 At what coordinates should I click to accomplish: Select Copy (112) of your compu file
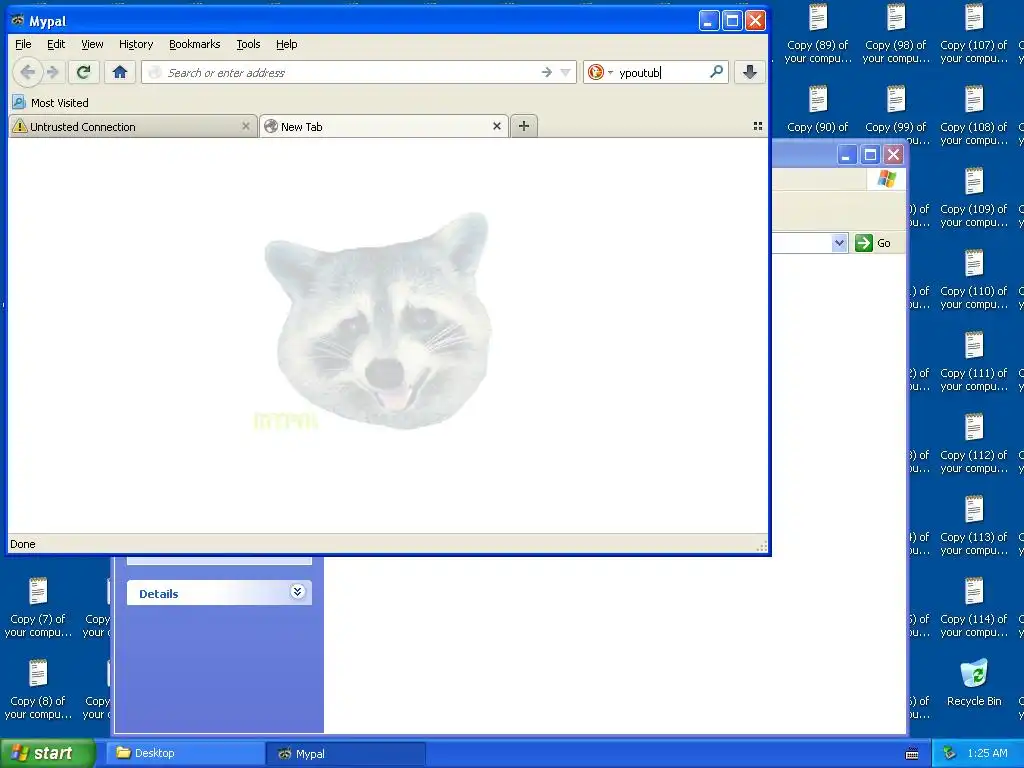point(974,443)
